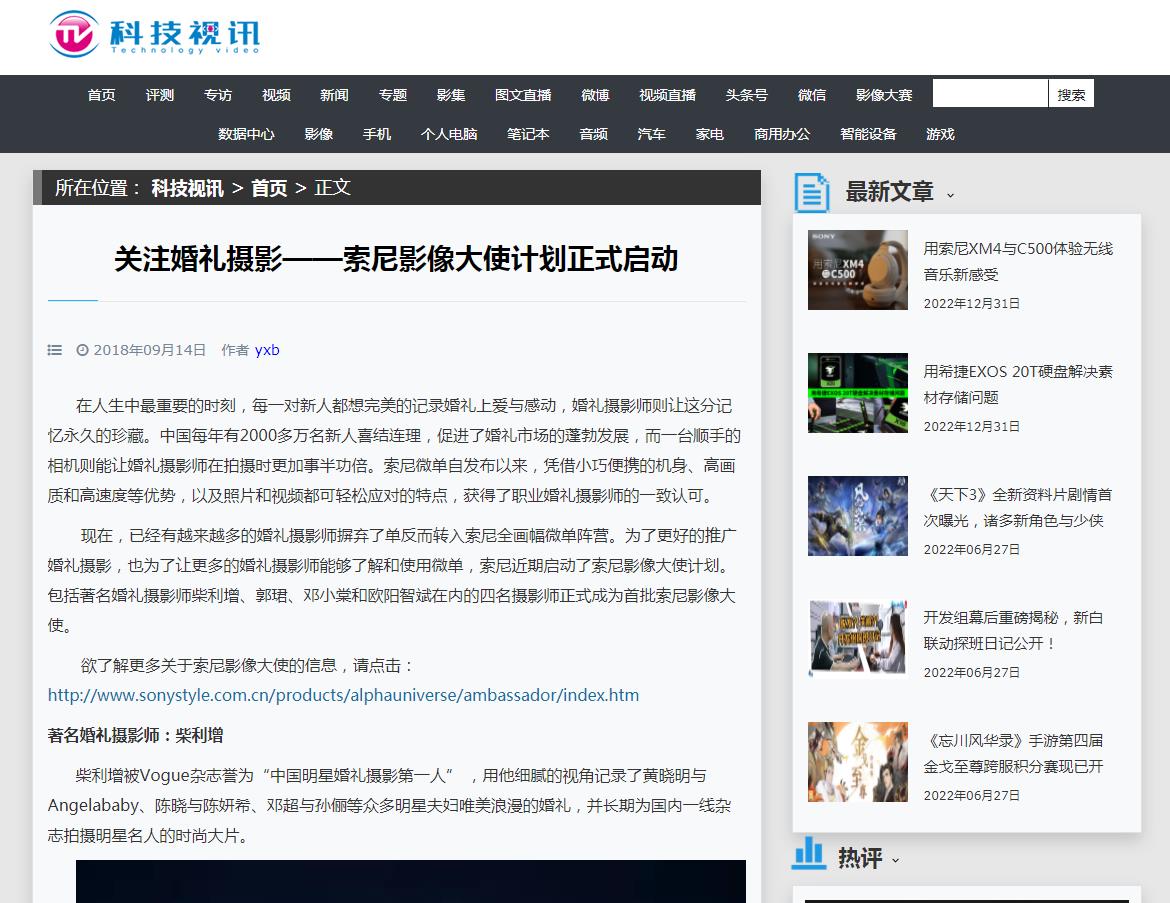Click 科技视讯 in the breadcrumb
Screen dimensions: 1170x903
tap(187, 188)
